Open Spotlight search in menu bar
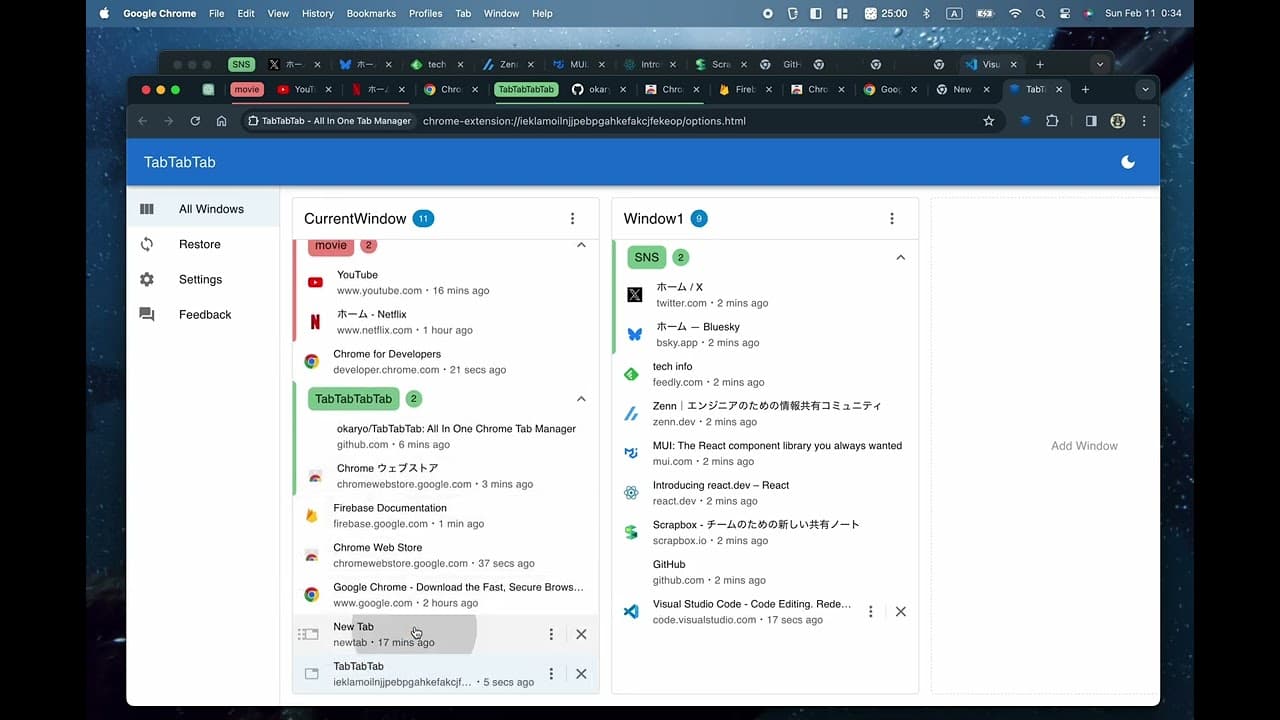This screenshot has width=1280, height=720. coord(1040,13)
